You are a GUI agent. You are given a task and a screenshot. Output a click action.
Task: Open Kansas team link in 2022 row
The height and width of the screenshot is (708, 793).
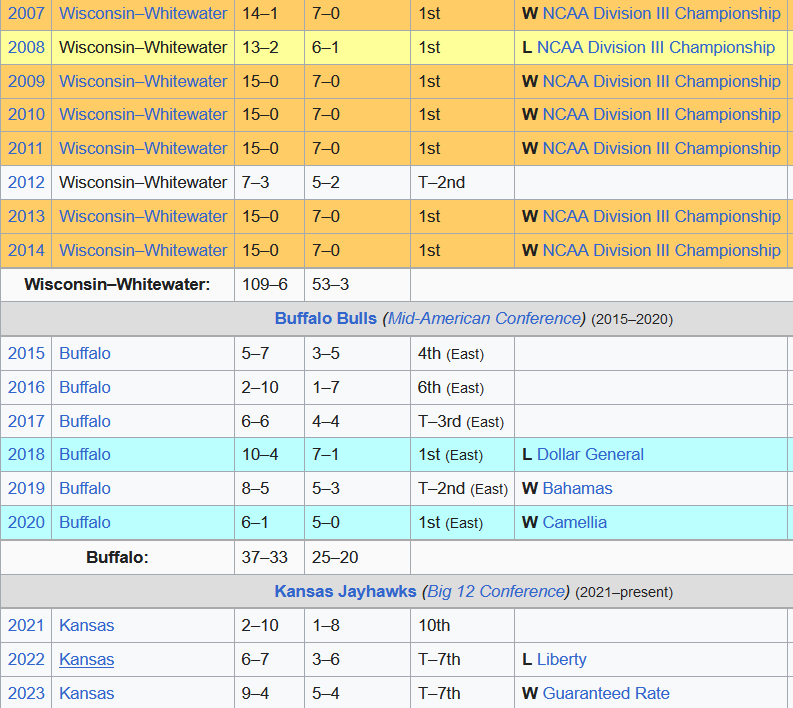(x=86, y=659)
